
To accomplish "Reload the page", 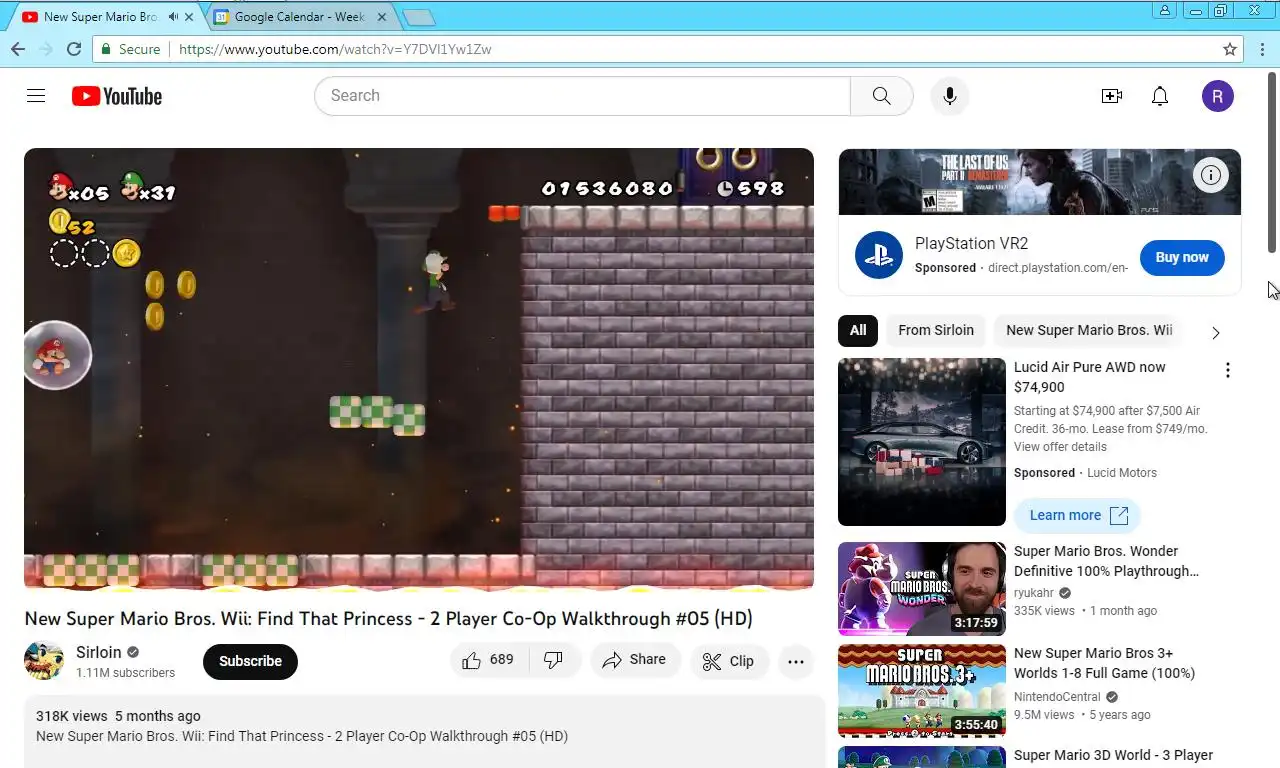I will click(x=73, y=49).
